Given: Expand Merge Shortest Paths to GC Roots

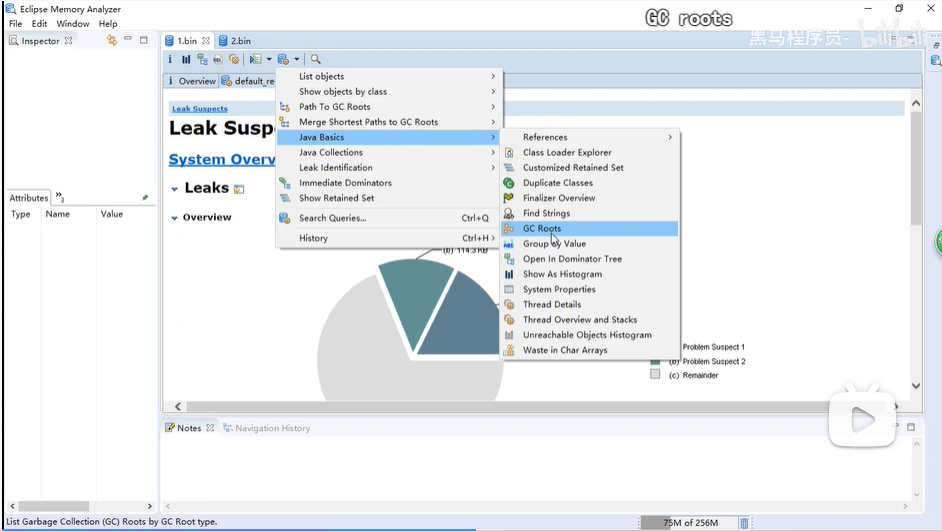Looking at the screenshot, I should (388, 122).
